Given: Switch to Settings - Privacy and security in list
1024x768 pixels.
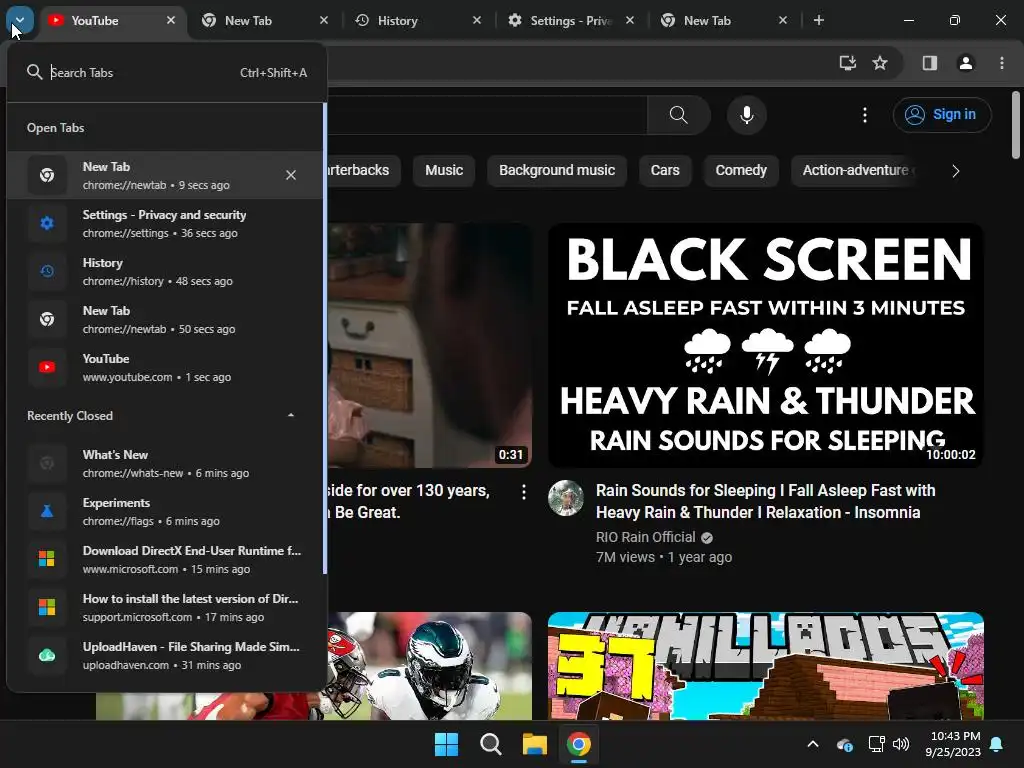Looking at the screenshot, I should (x=165, y=223).
